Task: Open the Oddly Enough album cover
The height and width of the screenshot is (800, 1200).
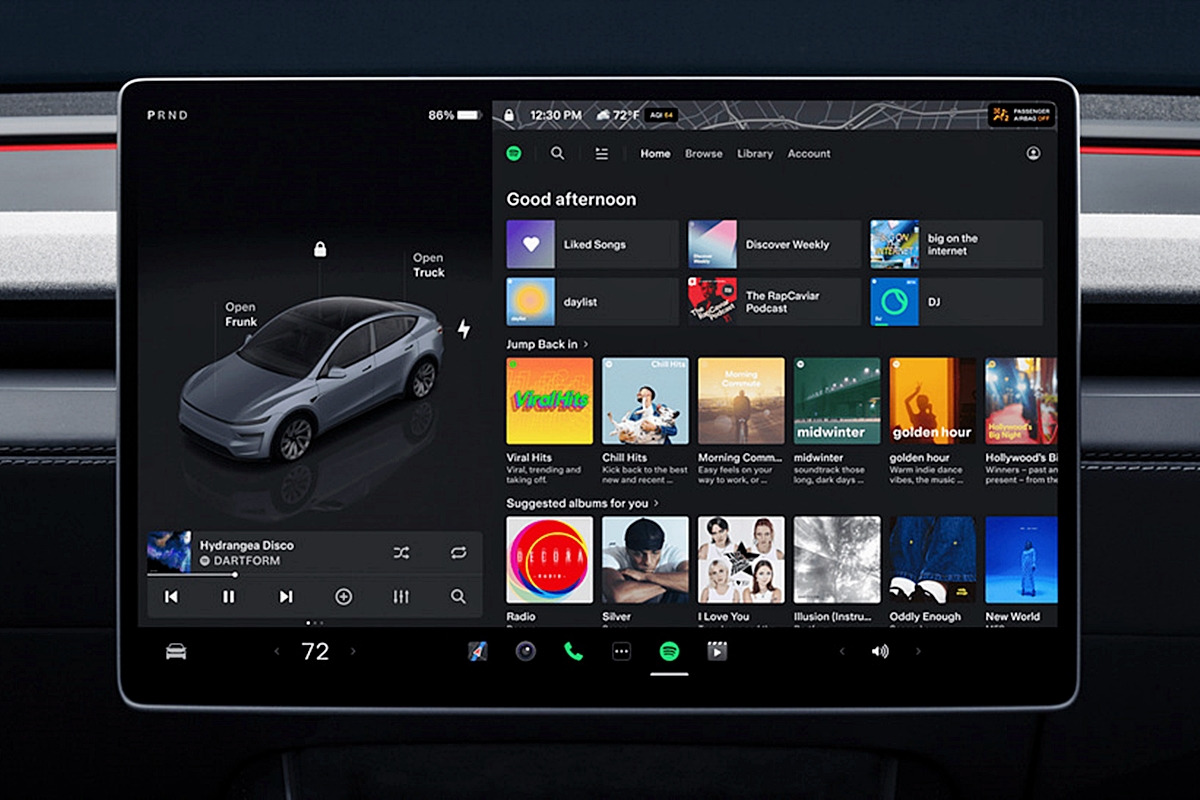Action: (933, 559)
